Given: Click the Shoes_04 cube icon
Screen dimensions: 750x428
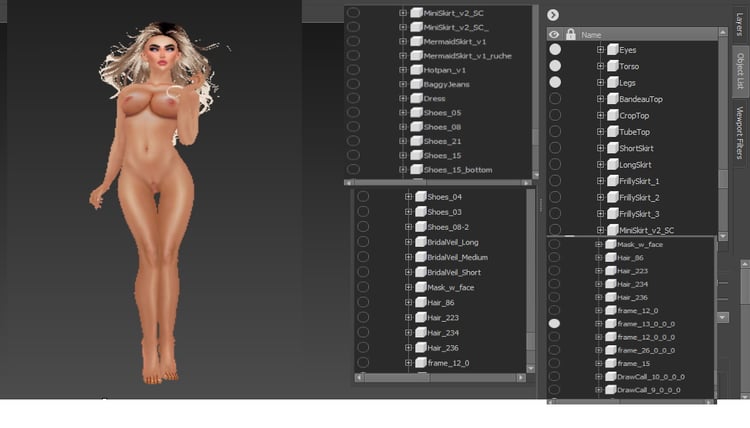Looking at the screenshot, I should click(x=420, y=196).
